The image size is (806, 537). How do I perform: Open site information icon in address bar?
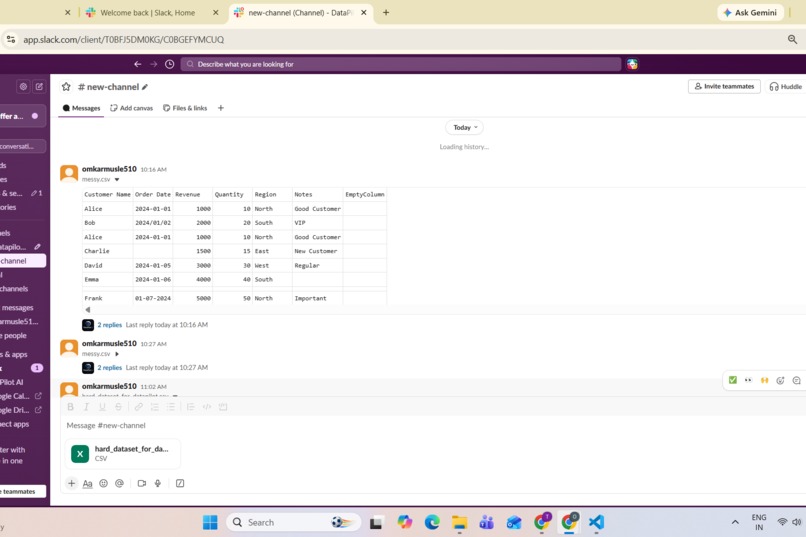pyautogui.click(x=11, y=40)
